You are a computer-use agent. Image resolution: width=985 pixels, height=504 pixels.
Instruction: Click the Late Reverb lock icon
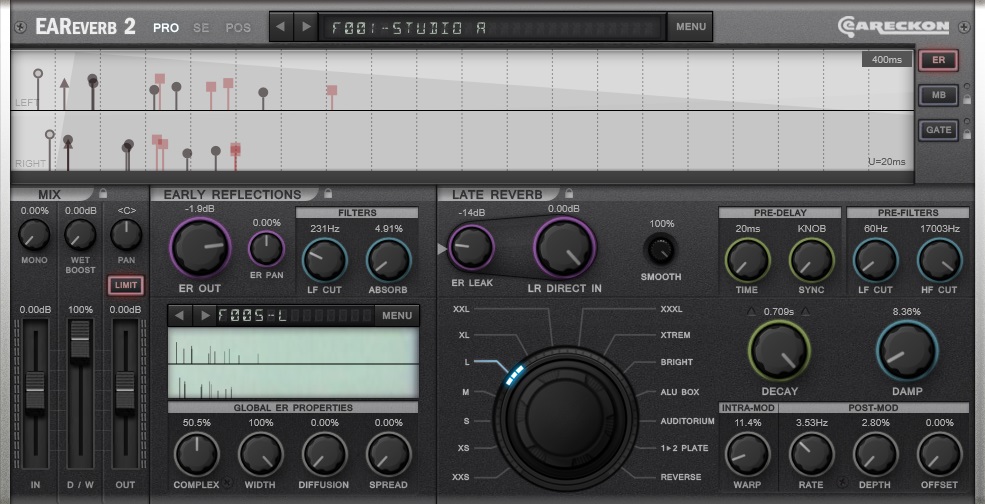pos(569,194)
